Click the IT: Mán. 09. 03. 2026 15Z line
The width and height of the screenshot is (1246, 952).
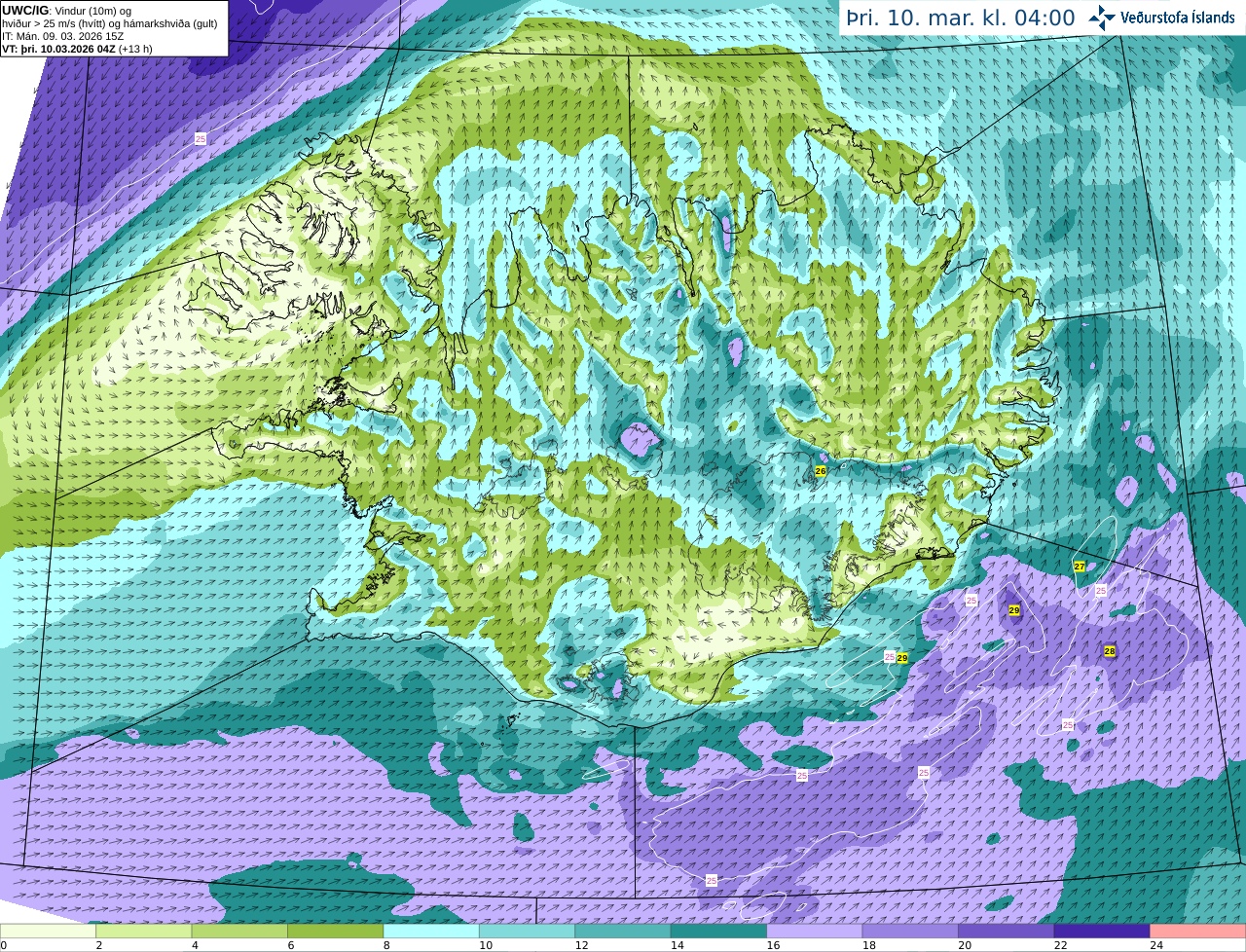click(x=63, y=36)
